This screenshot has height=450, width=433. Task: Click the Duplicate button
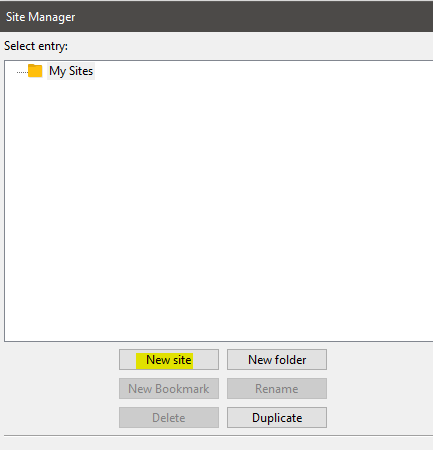click(x=277, y=417)
